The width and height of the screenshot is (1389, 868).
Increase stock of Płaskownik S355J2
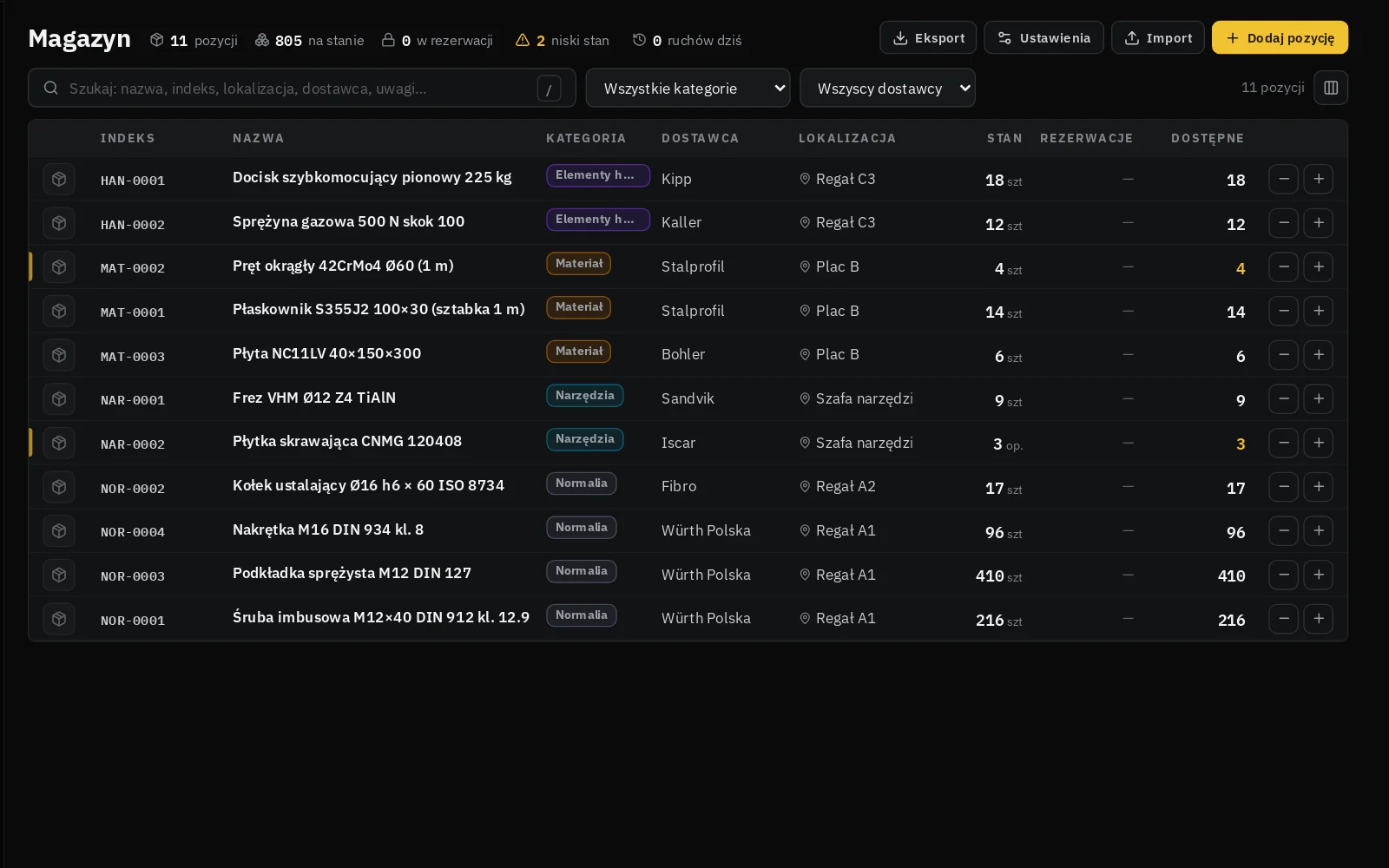click(x=1319, y=311)
